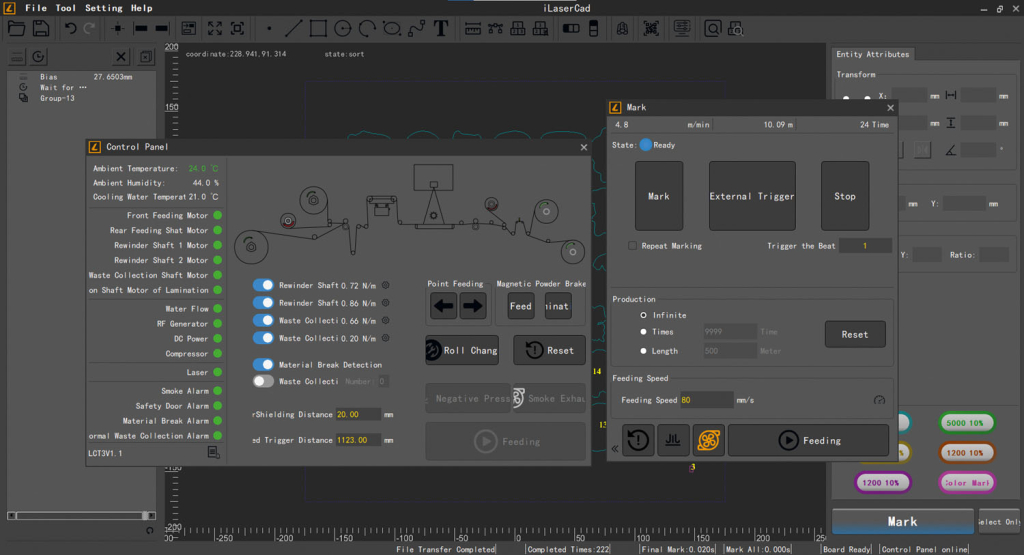Select the Line drawing tool

(293, 29)
